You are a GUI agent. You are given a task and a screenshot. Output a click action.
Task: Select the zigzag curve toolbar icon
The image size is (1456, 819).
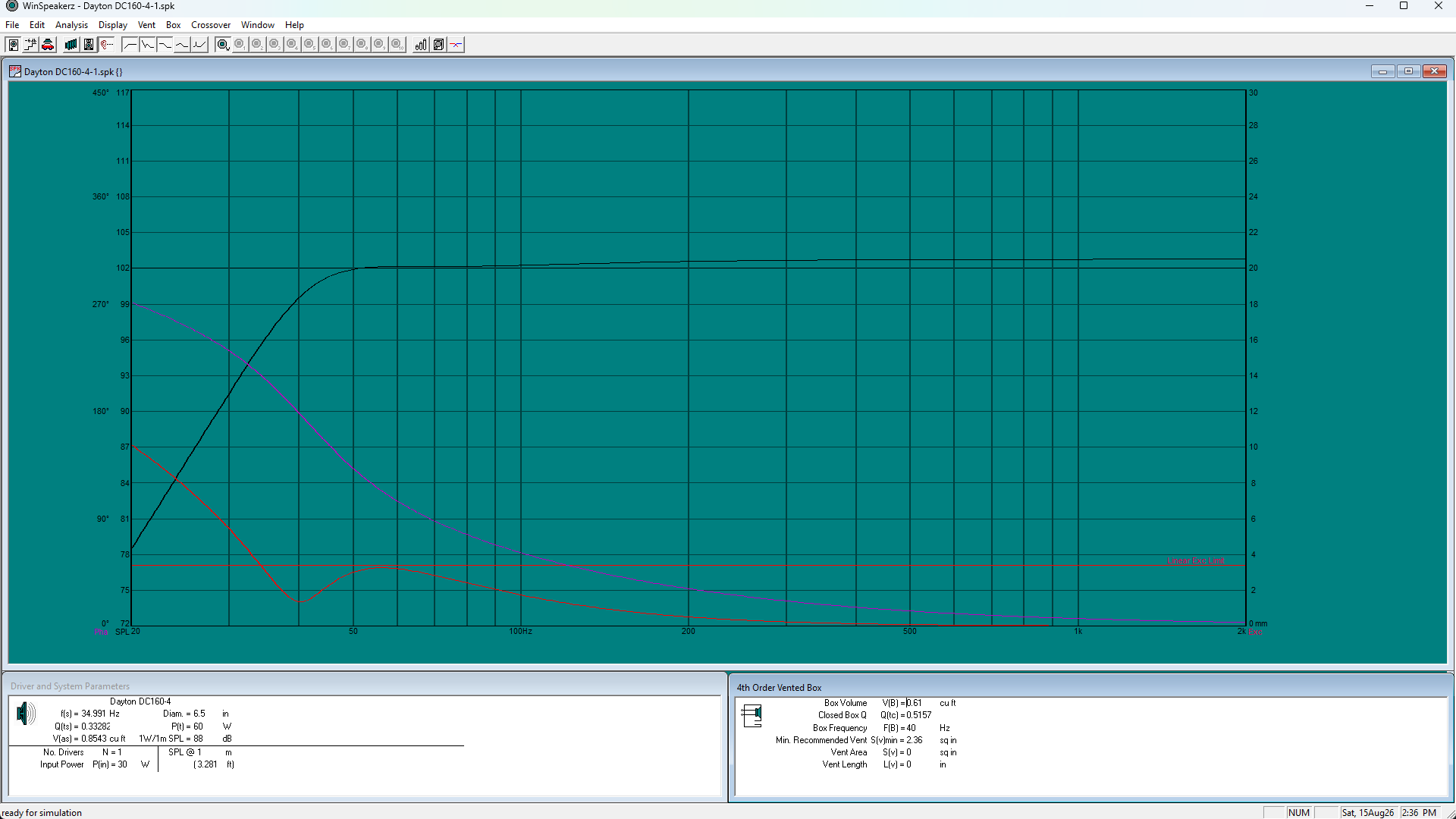click(147, 45)
